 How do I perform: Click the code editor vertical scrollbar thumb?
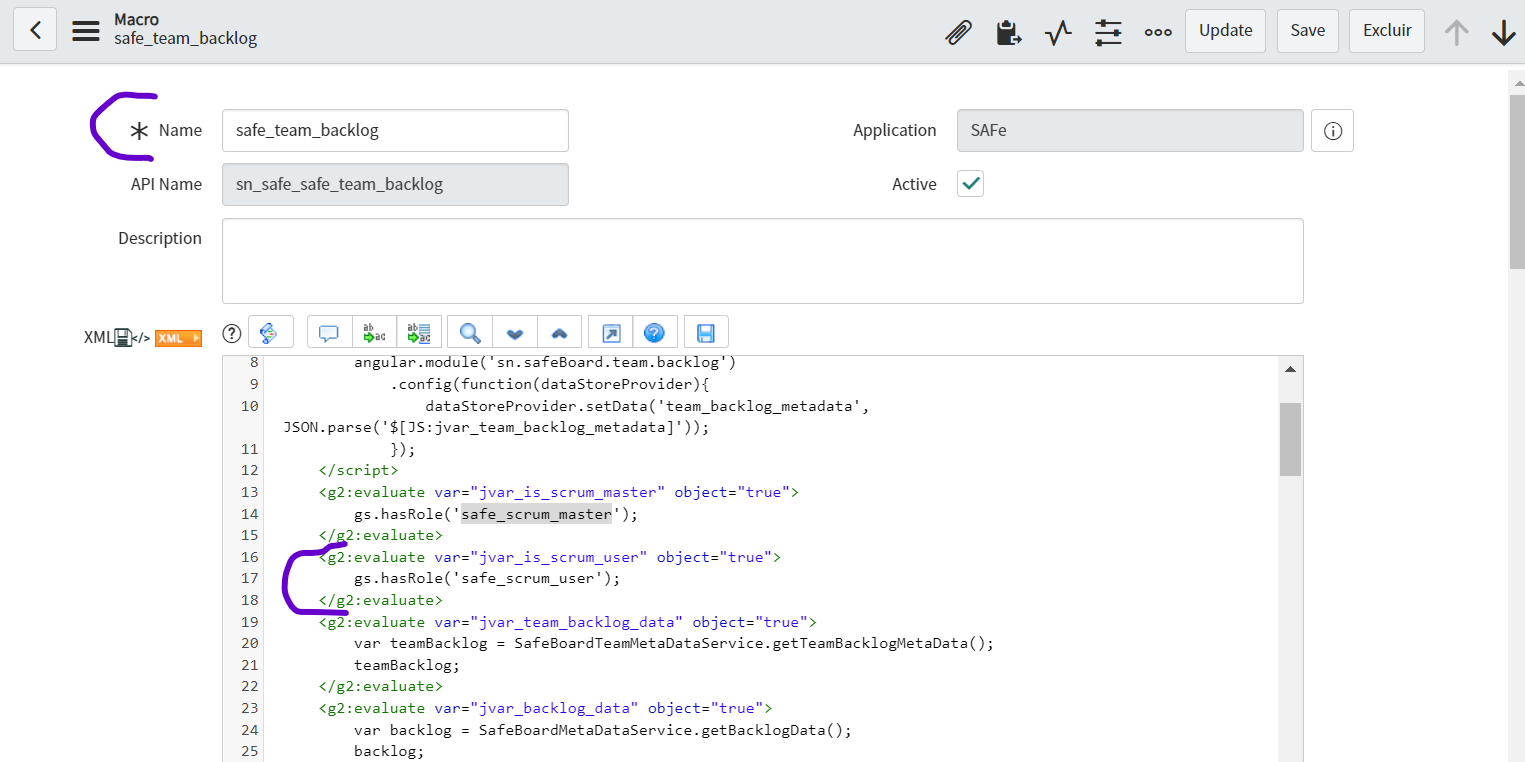click(1290, 440)
